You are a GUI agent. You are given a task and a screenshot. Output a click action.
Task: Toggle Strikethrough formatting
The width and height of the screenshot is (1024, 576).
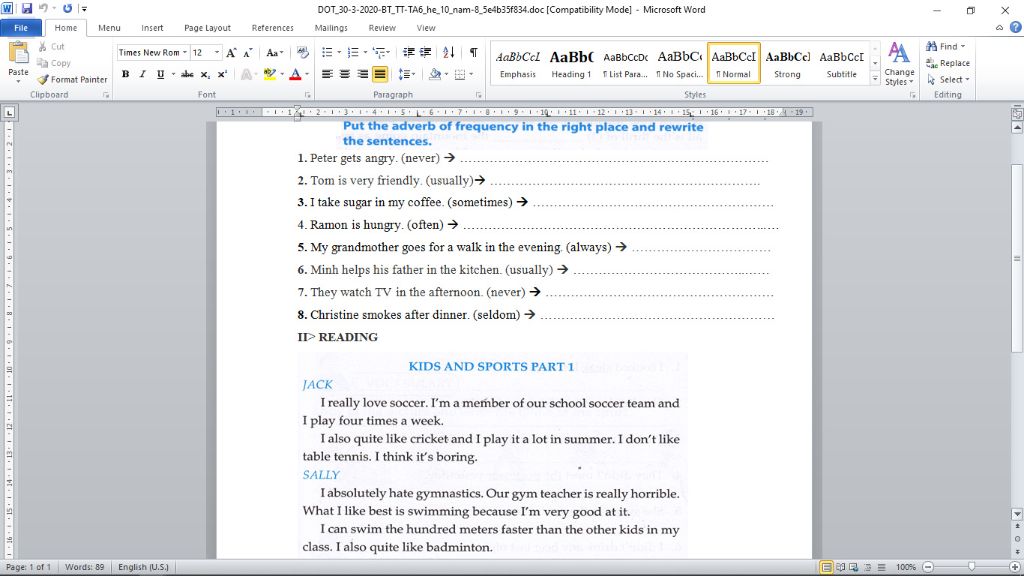[x=187, y=74]
